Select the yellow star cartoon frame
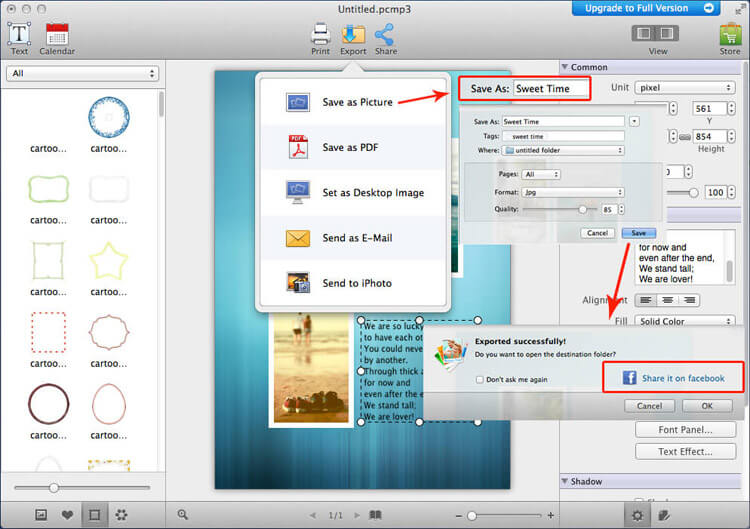This screenshot has width=750, height=529. point(109,261)
